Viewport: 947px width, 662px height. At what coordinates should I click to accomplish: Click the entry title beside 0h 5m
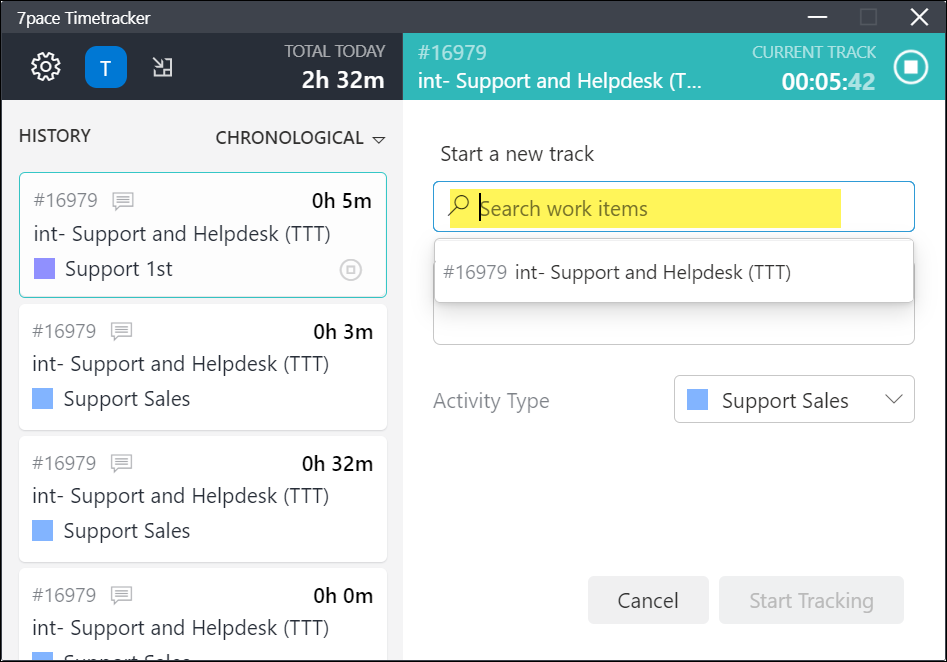(182, 234)
